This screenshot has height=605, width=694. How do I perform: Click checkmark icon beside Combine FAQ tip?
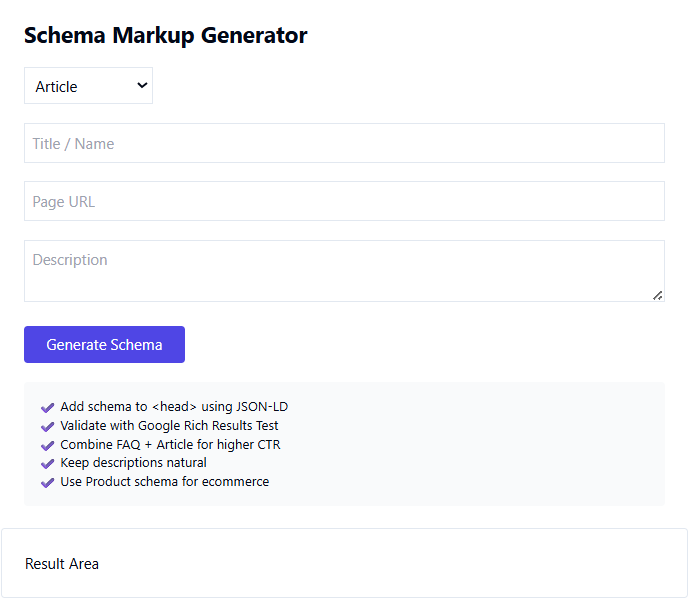47,445
